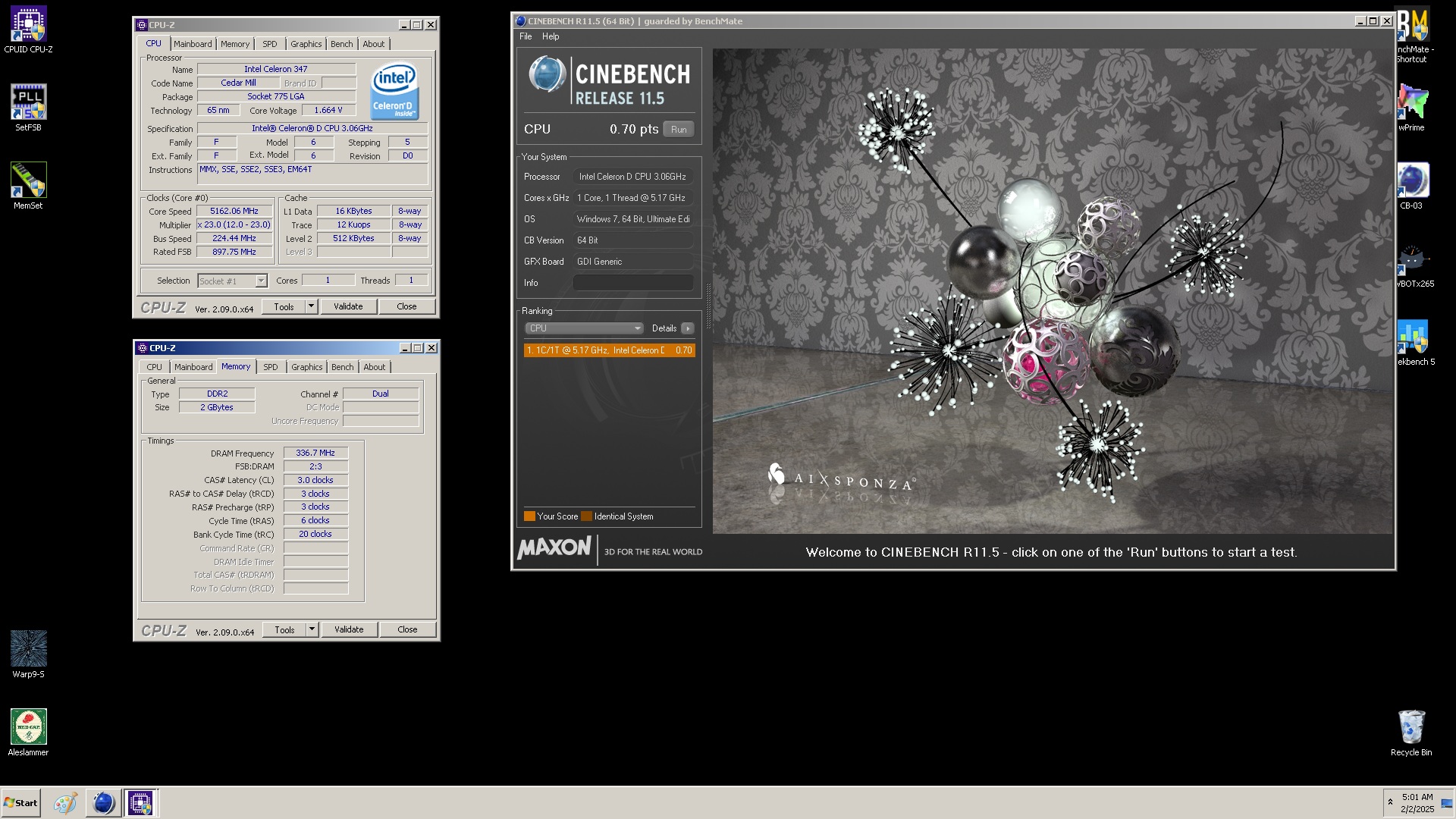Switch to Mainboard tab in upper CPU-Z
This screenshot has width=1456, height=819.
(193, 44)
